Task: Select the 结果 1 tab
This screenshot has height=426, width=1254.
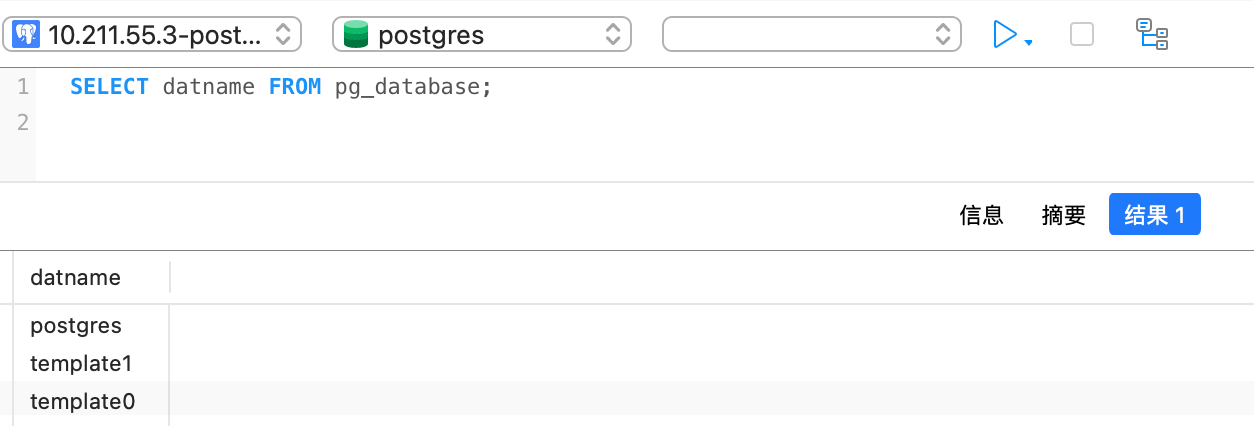Action: [1154, 215]
